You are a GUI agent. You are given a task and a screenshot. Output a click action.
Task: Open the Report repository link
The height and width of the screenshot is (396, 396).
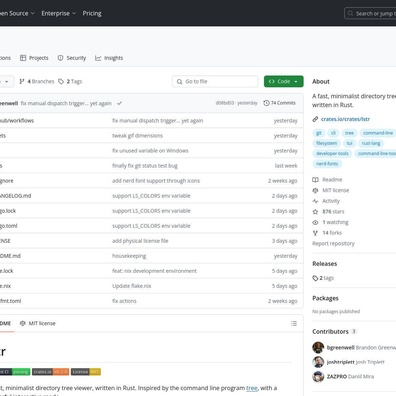(x=333, y=243)
